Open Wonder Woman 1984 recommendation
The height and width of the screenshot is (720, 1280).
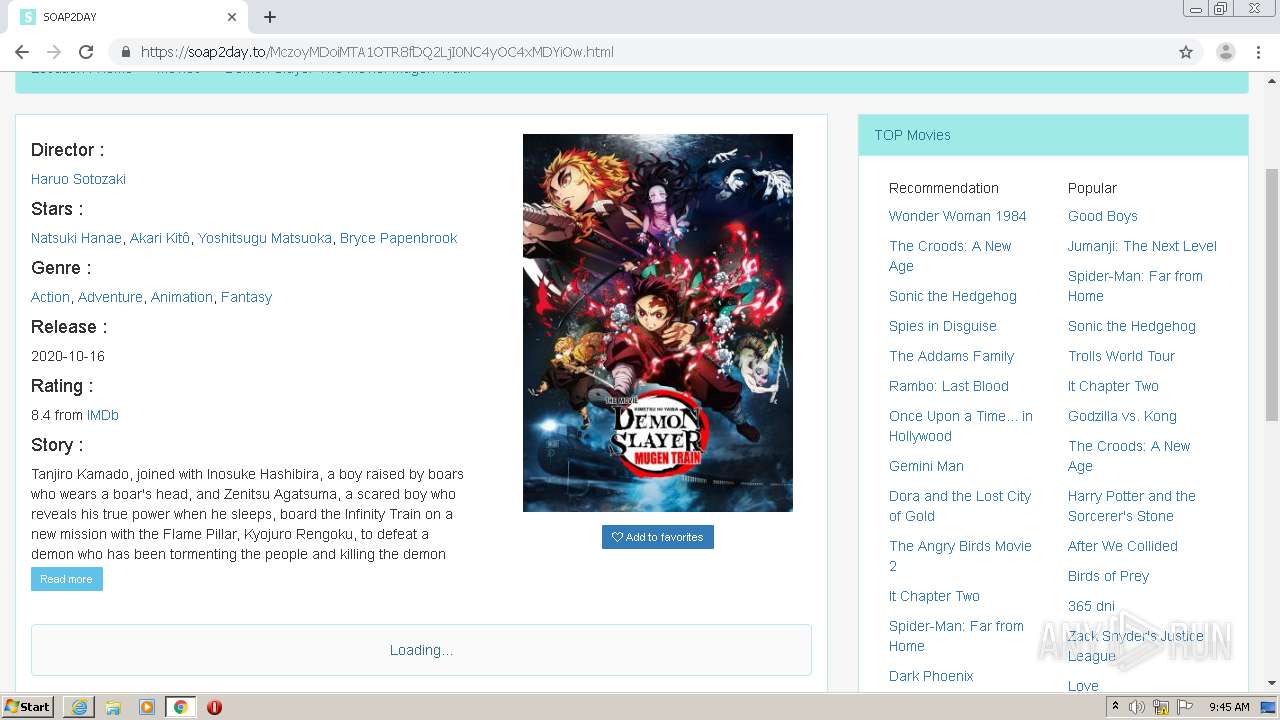[x=958, y=216]
